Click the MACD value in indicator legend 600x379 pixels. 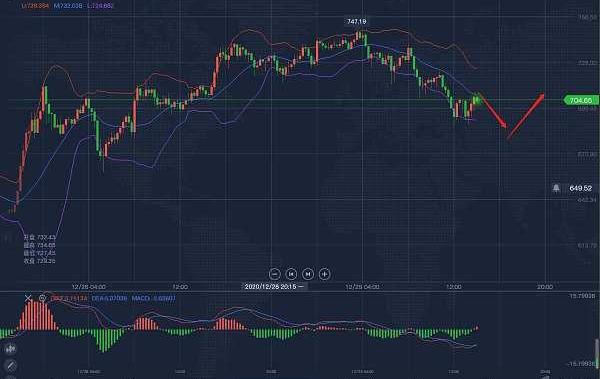tap(153, 298)
